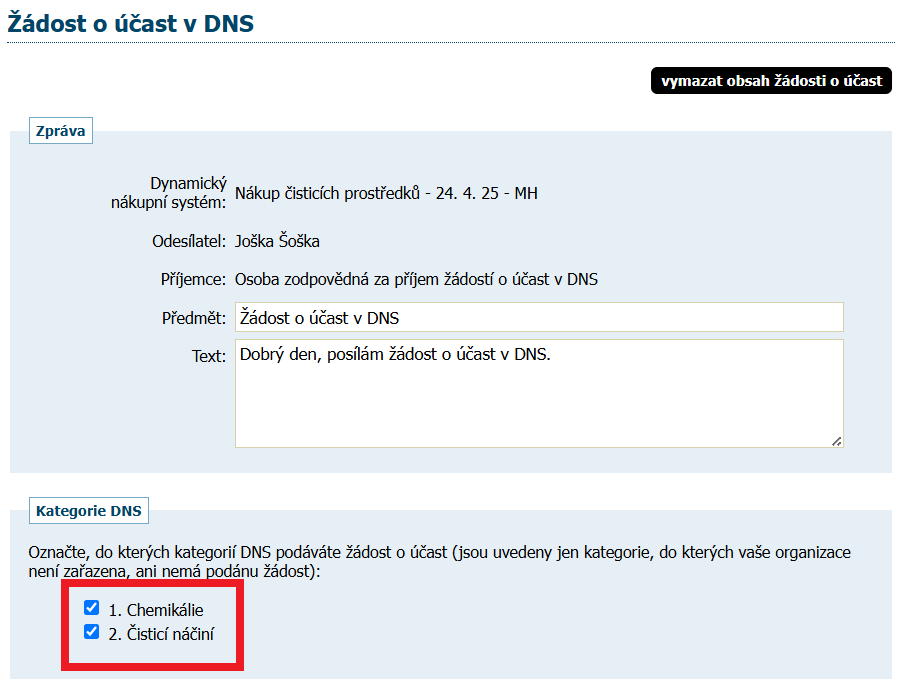Uncheck the '2. Čisticí náčiní' checkbox
This screenshot has width=901, height=687.
tap(92, 632)
